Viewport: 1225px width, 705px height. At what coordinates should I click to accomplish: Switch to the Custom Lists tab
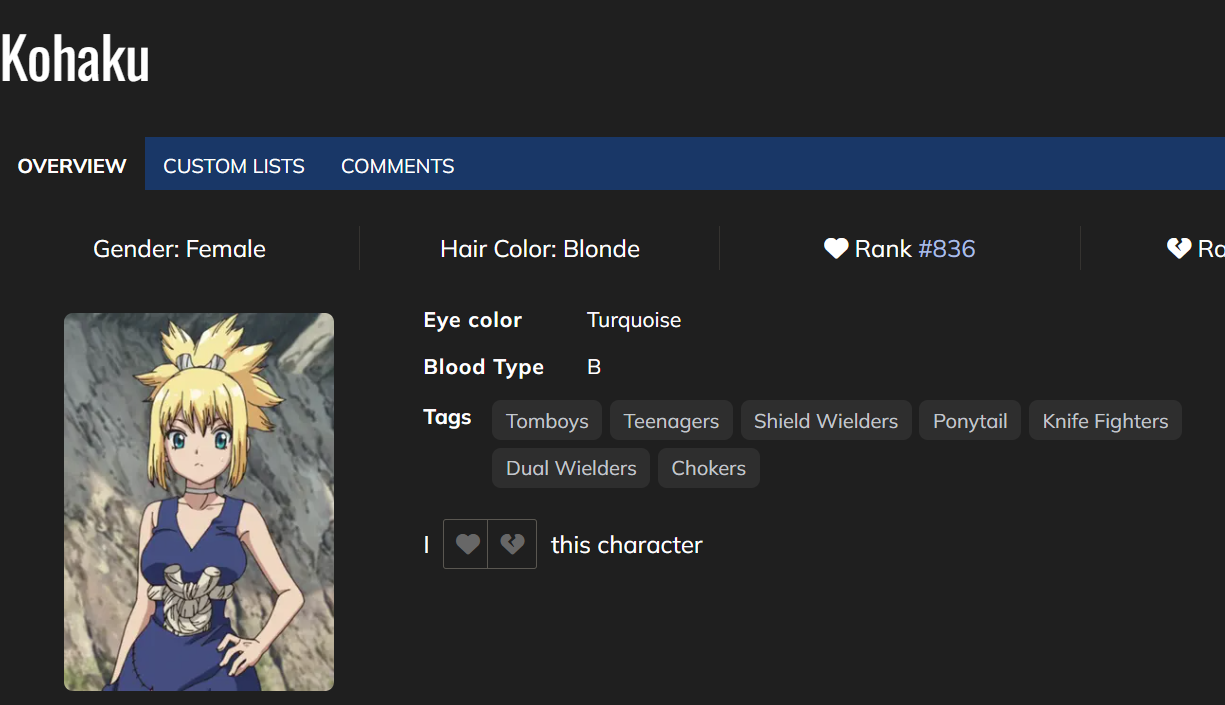(234, 166)
